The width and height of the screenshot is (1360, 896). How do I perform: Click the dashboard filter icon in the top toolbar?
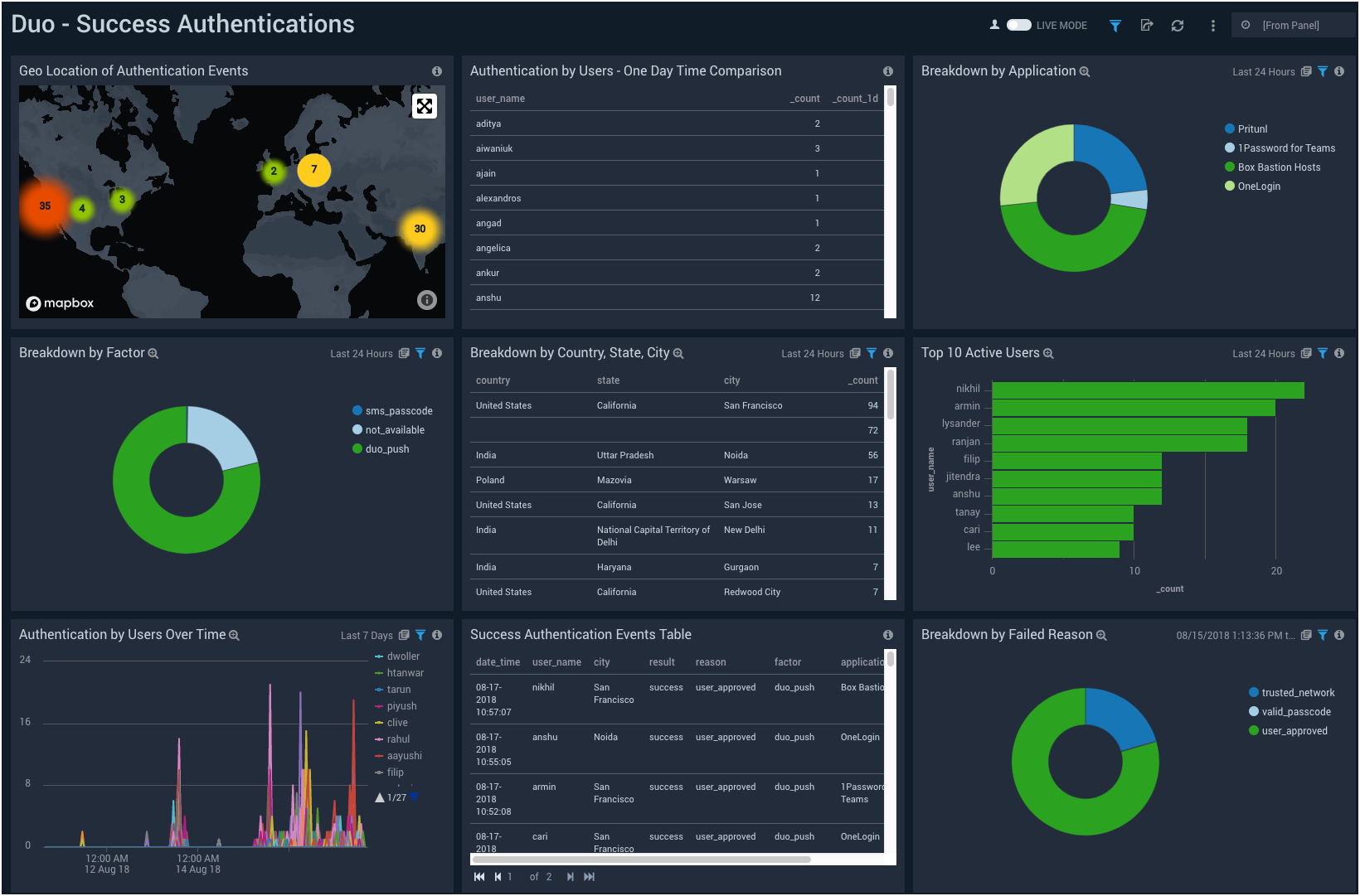[1115, 25]
